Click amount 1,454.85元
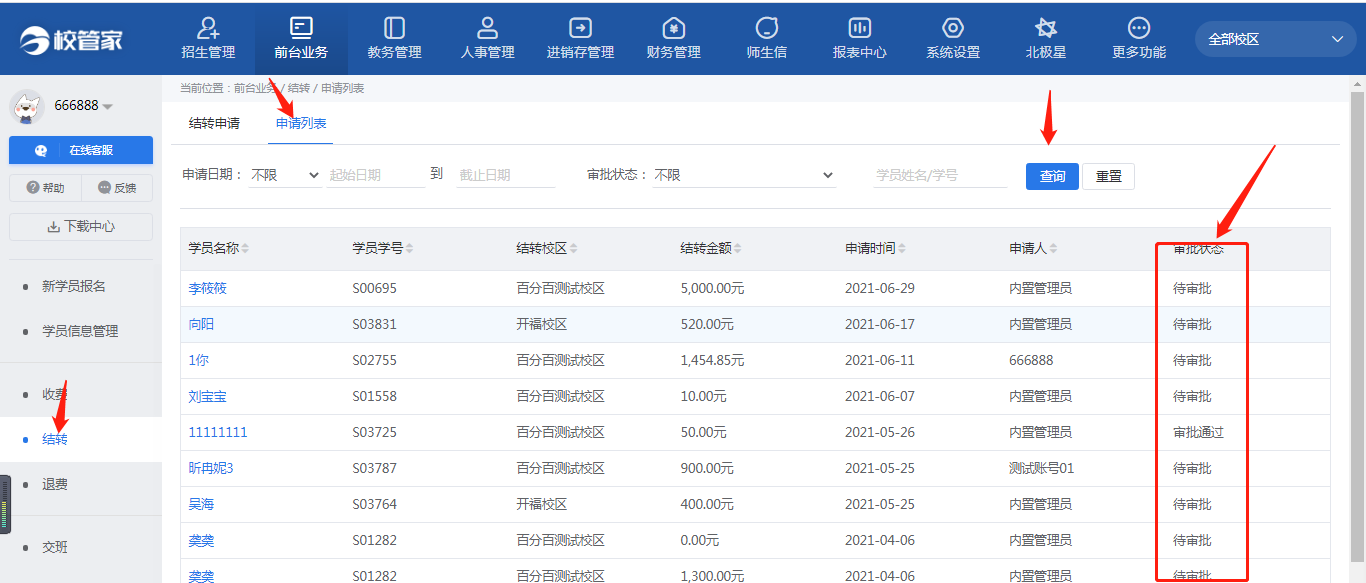 tap(712, 360)
